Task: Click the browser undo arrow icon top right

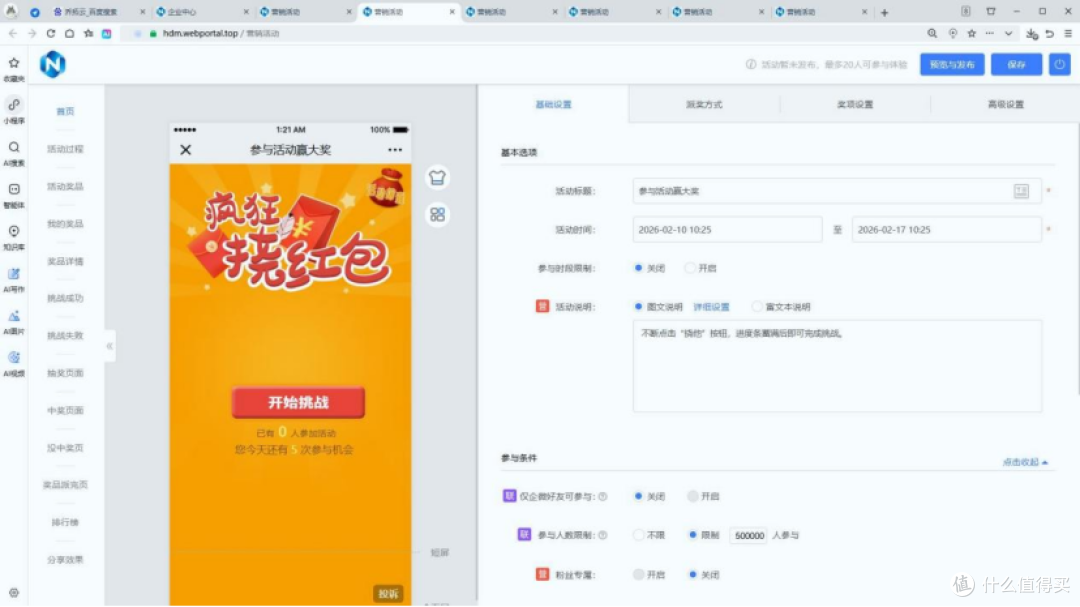Action: pyautogui.click(x=1050, y=33)
